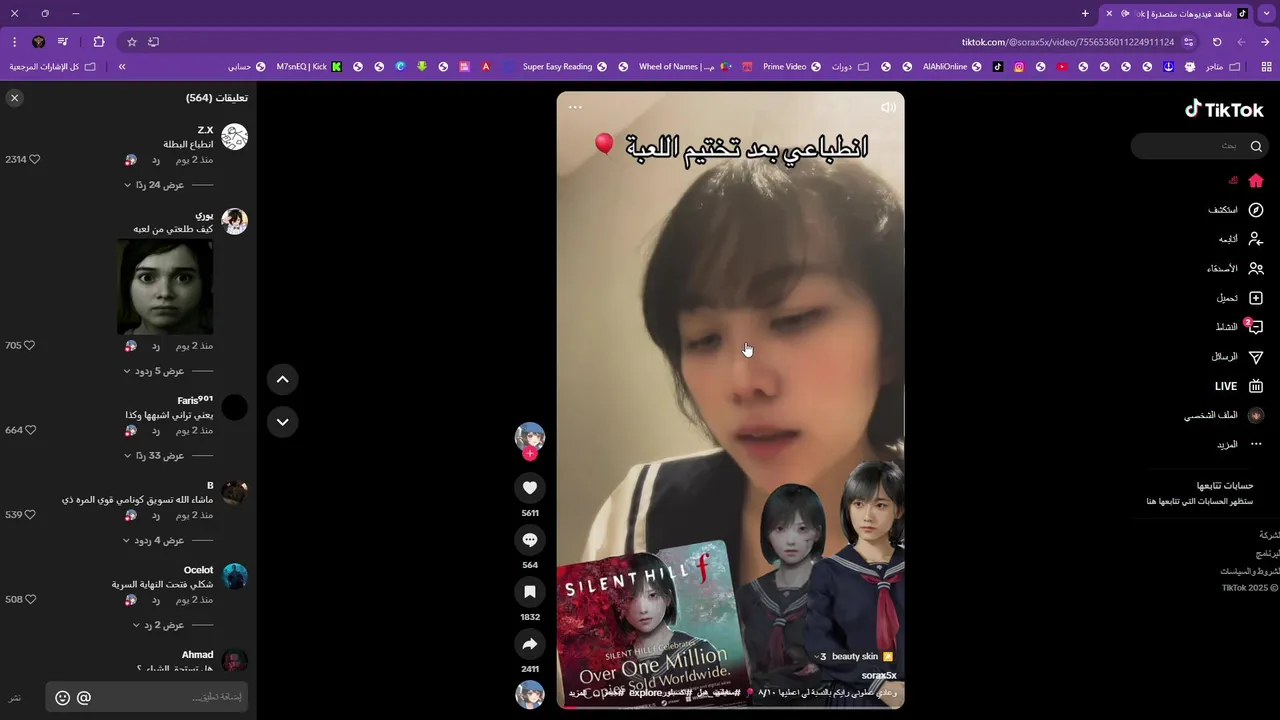Open sorax5x username on video

[x=878, y=676]
